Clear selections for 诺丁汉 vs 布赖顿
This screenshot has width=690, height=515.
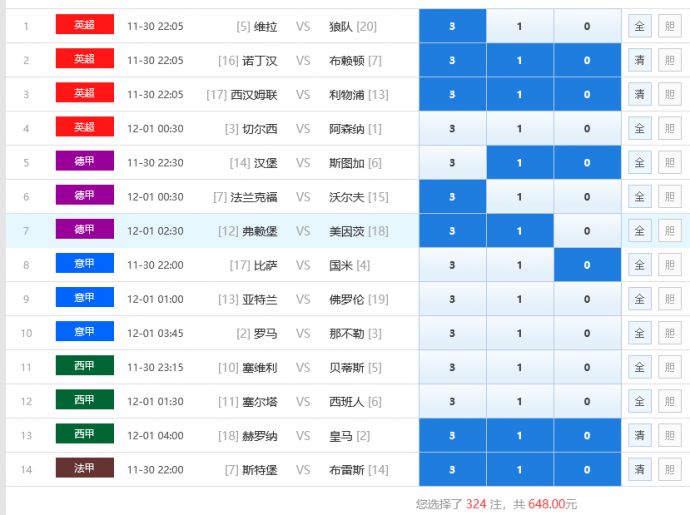(639, 61)
